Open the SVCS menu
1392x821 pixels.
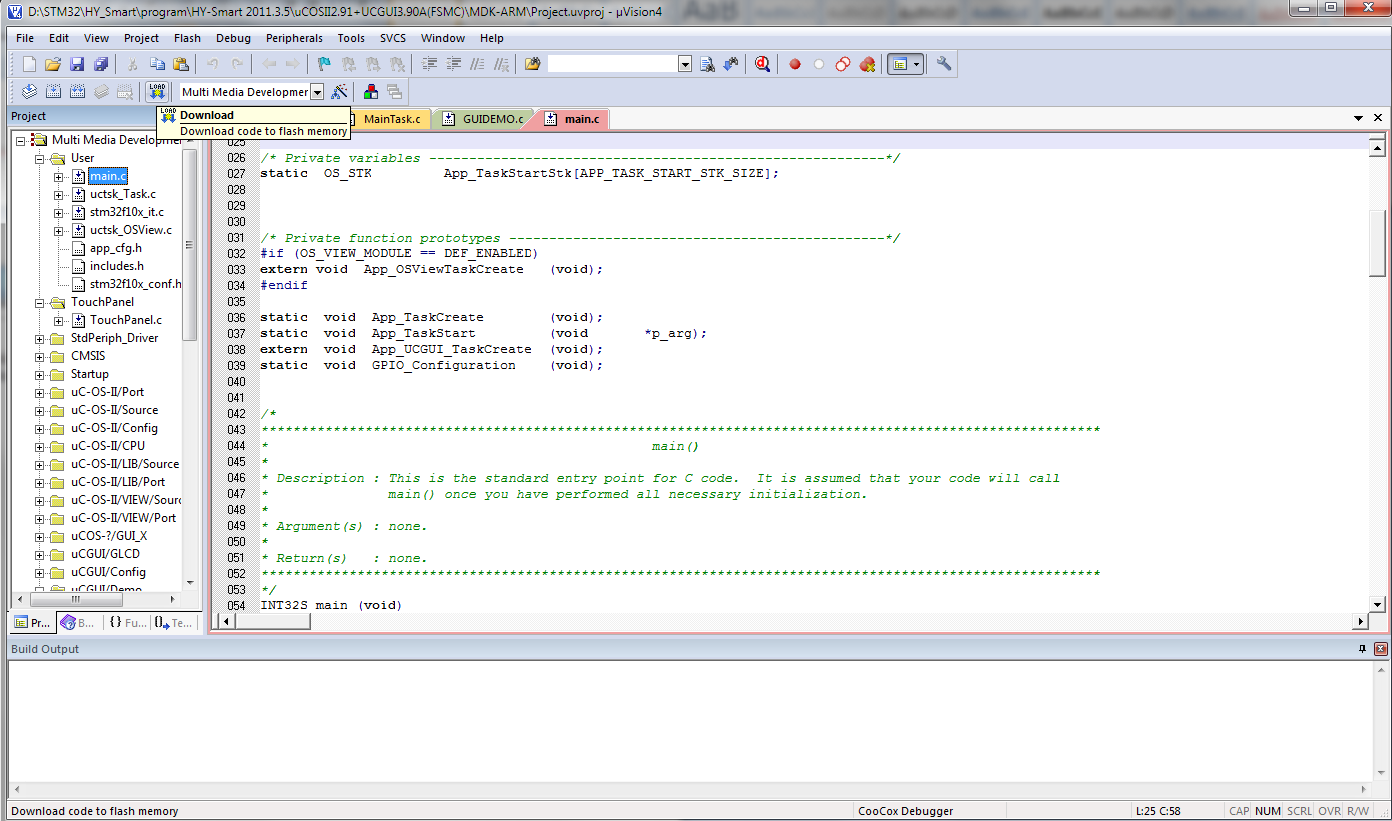coord(393,38)
